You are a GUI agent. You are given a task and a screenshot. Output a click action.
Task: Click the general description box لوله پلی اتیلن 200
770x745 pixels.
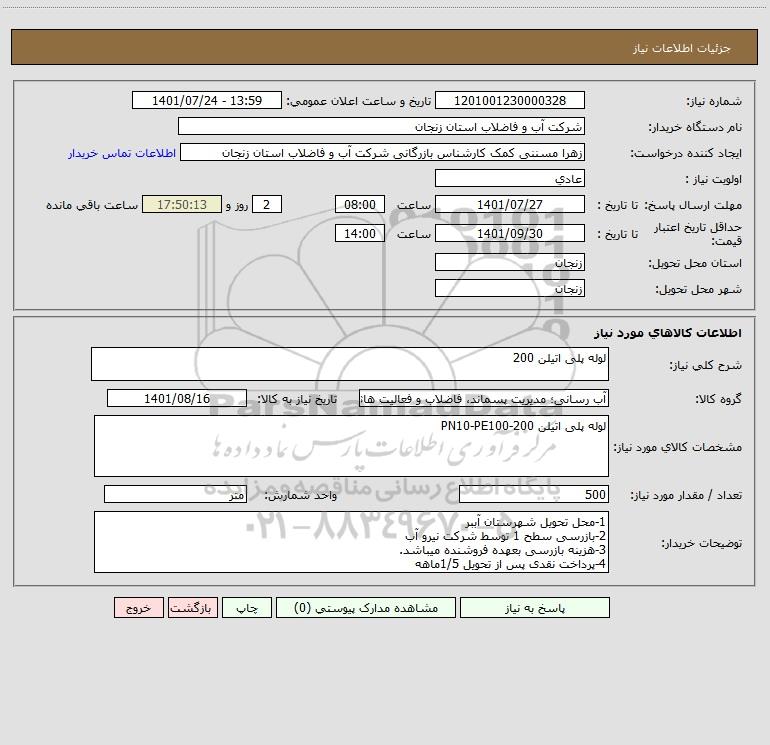350,364
